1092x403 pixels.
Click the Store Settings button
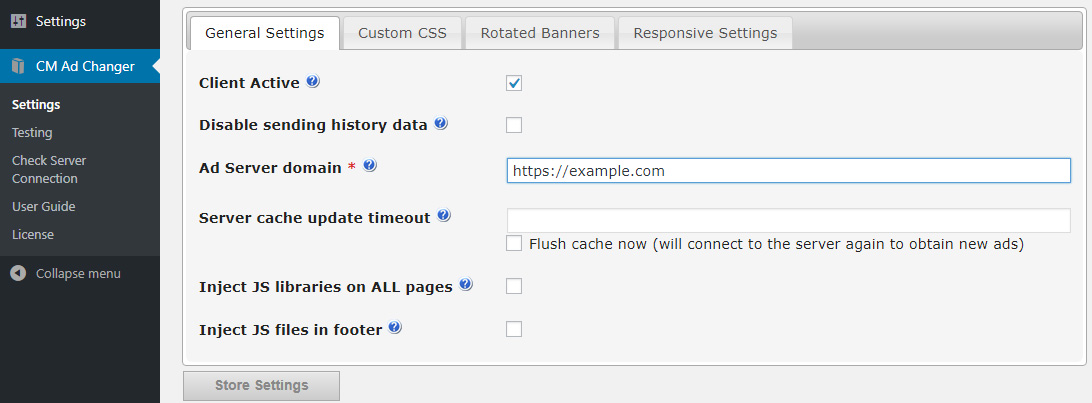[261, 386]
